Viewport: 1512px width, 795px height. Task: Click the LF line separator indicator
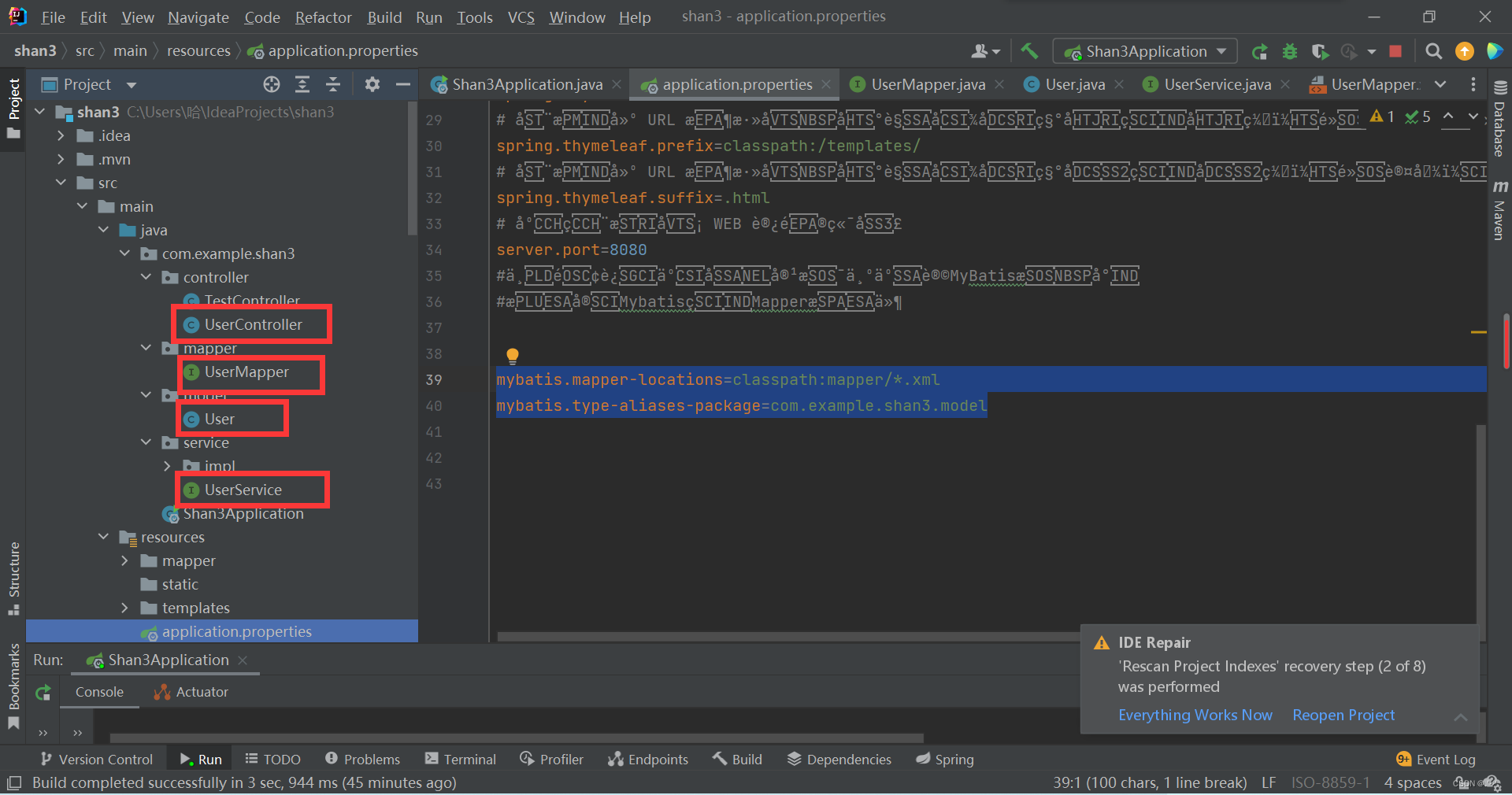1269,782
